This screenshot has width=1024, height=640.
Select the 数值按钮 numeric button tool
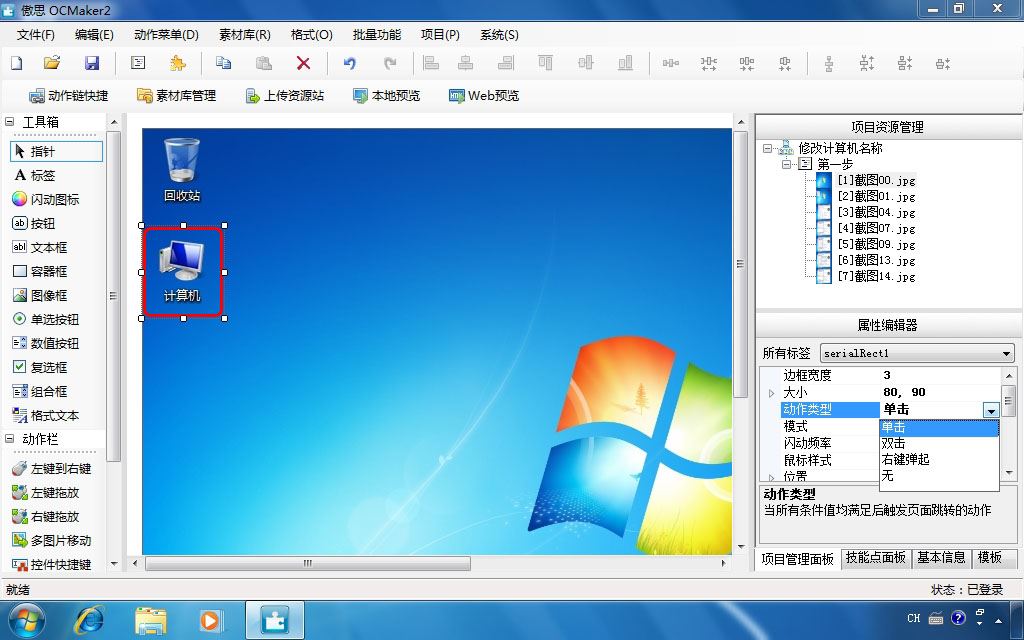point(46,344)
